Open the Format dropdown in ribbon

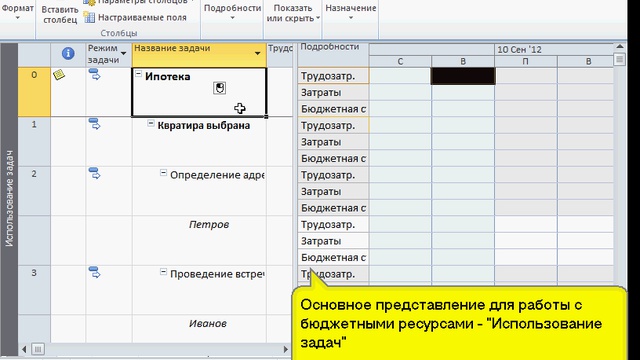tap(17, 11)
